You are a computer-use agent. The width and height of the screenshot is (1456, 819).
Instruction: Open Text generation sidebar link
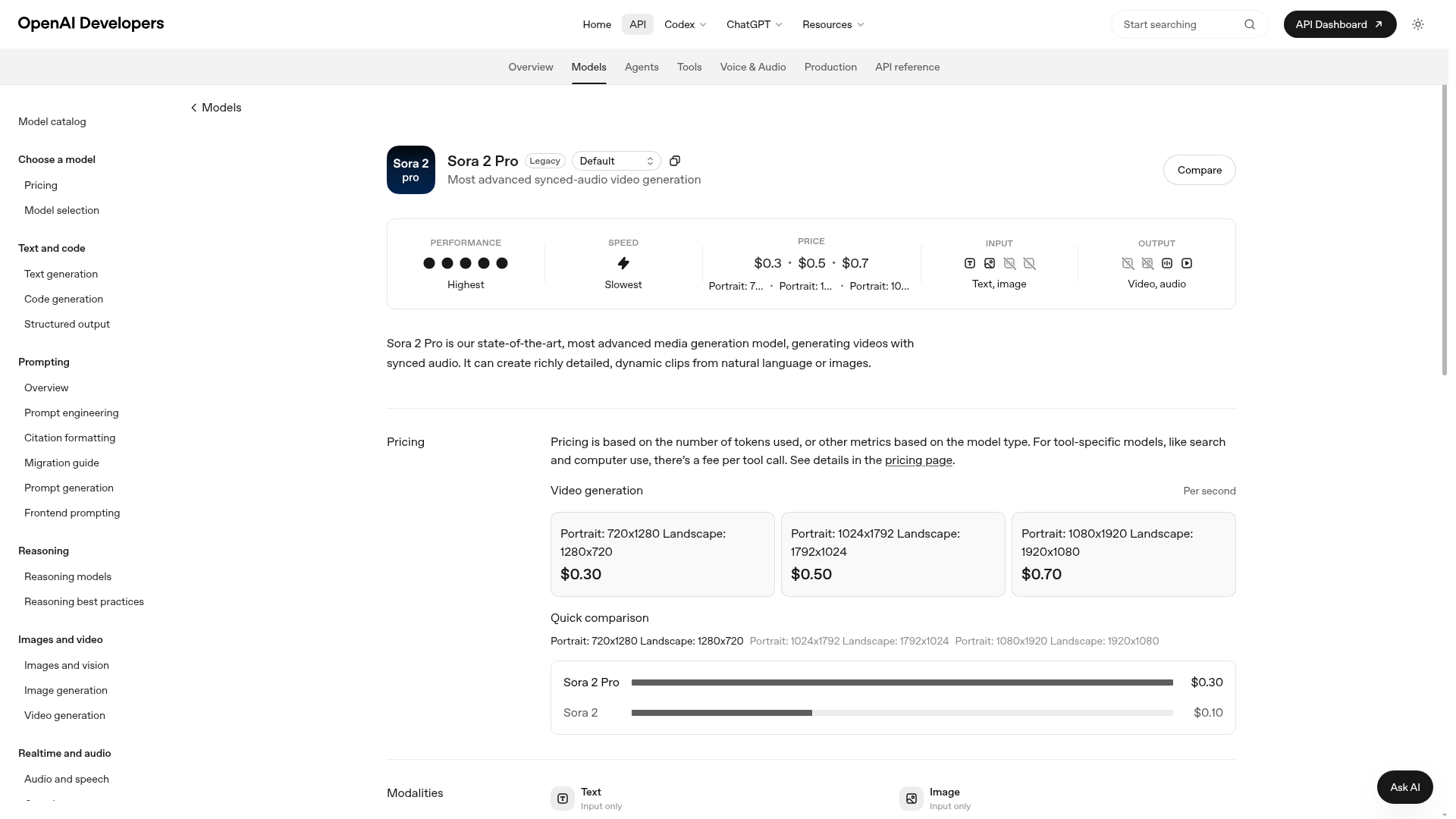pos(61,274)
